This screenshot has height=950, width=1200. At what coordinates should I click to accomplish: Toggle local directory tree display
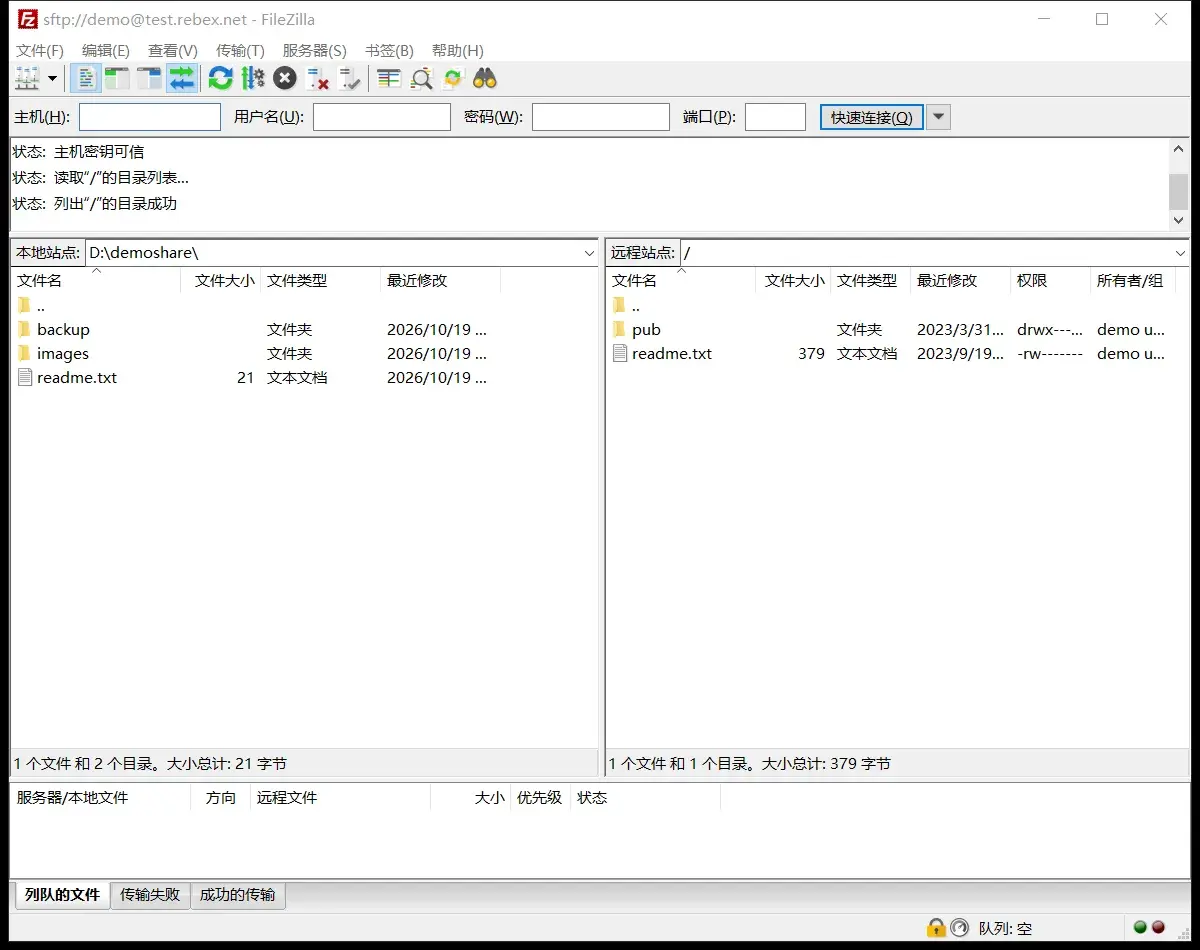pyautogui.click(x=117, y=78)
